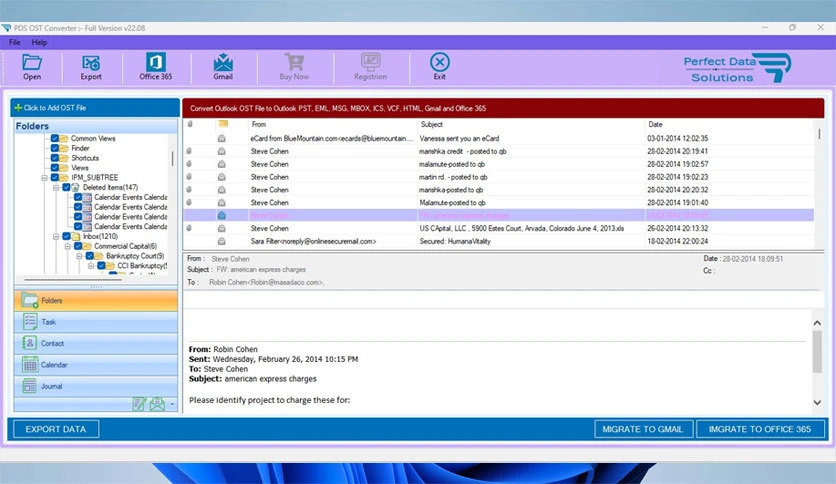Open the File menu

click(x=14, y=42)
